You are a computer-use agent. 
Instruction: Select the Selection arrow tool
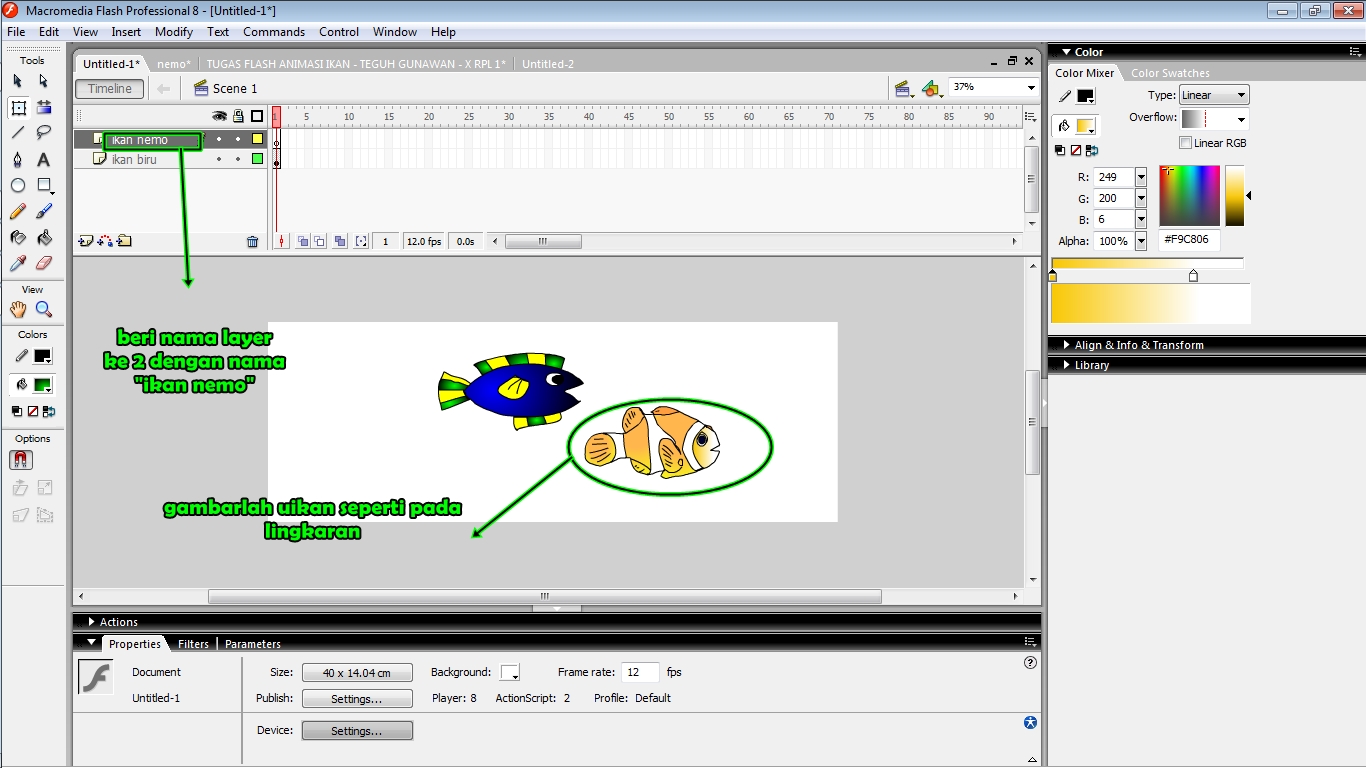(18, 81)
